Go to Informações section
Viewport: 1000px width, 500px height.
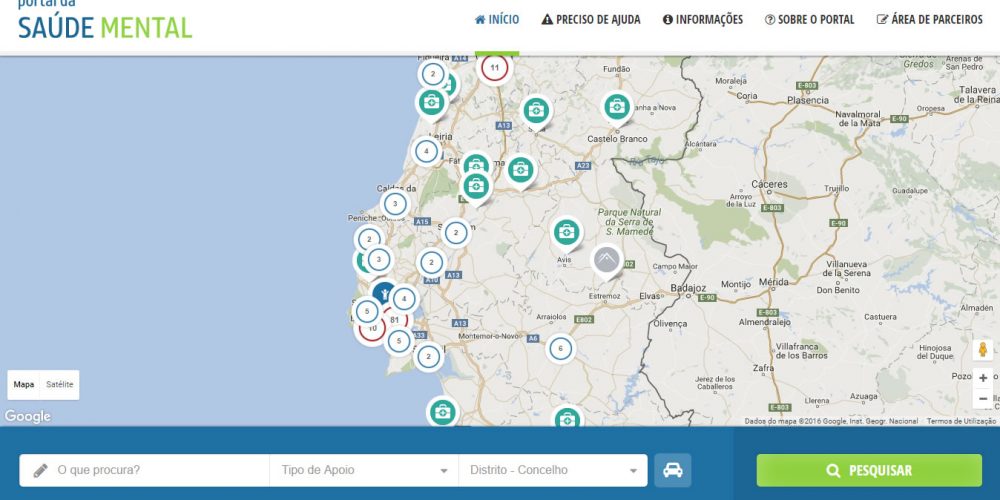pyautogui.click(x=702, y=20)
